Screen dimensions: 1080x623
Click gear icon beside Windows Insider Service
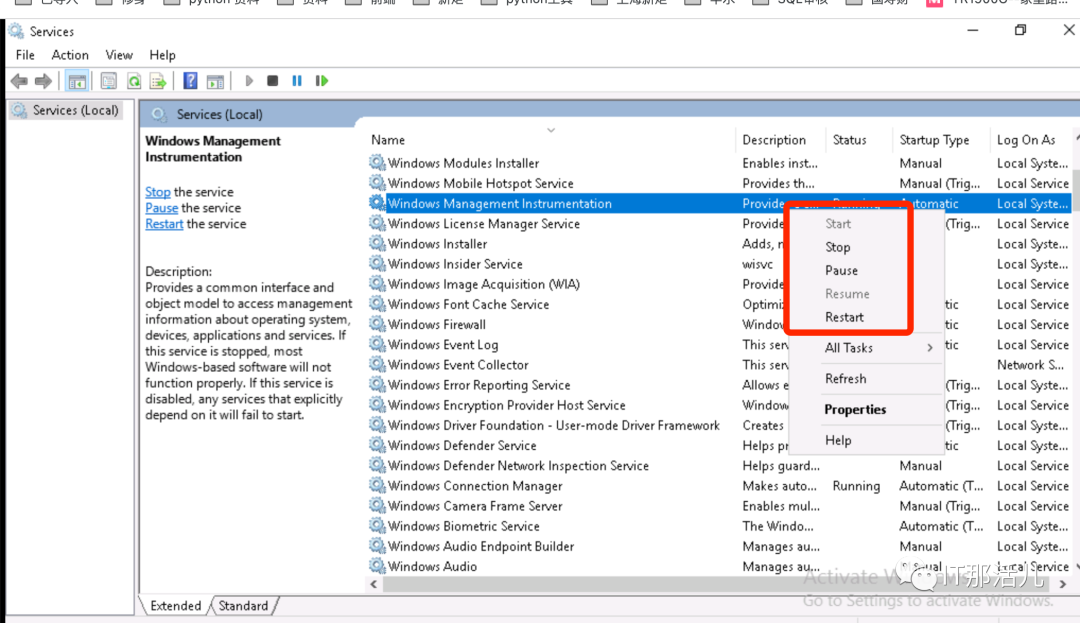377,263
